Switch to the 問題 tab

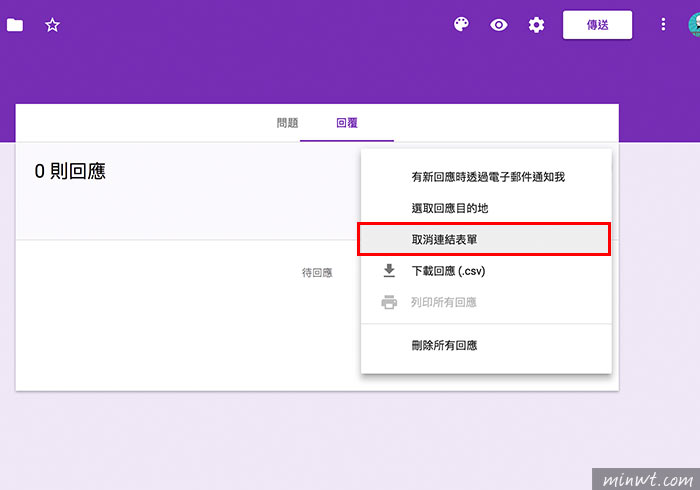pos(287,123)
